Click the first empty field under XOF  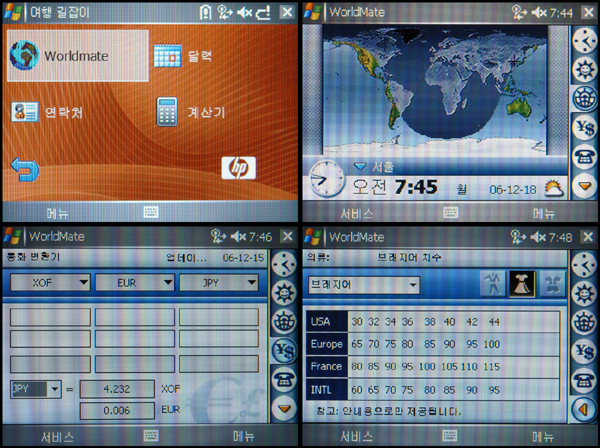coord(50,317)
